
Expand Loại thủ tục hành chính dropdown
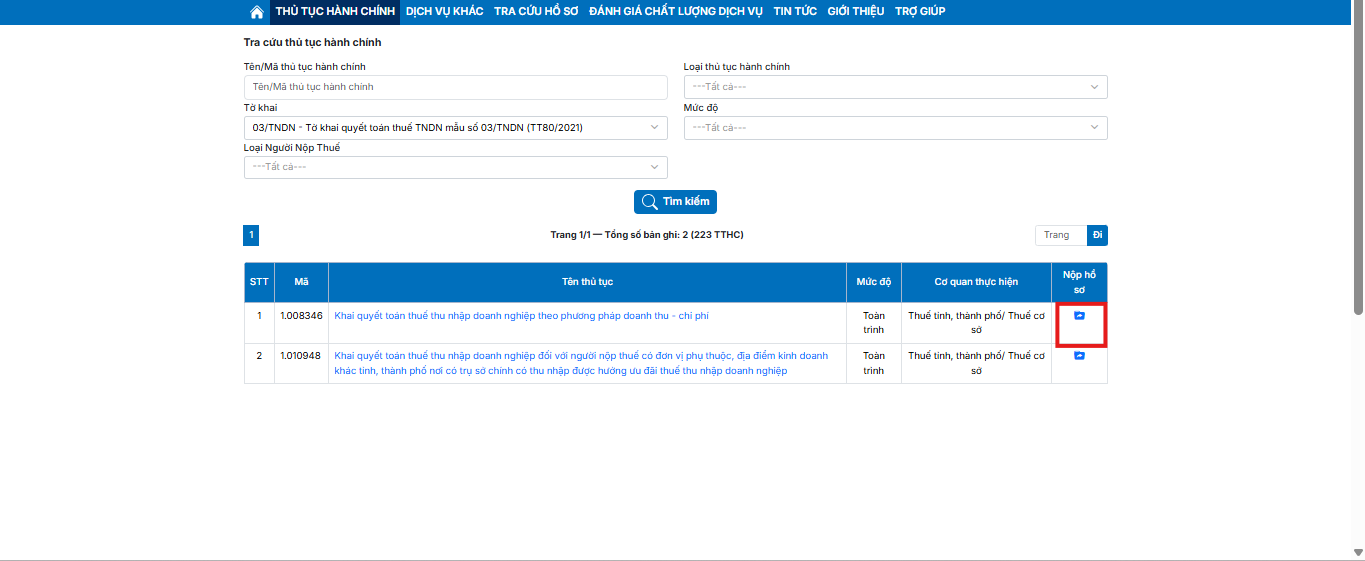(x=895, y=87)
